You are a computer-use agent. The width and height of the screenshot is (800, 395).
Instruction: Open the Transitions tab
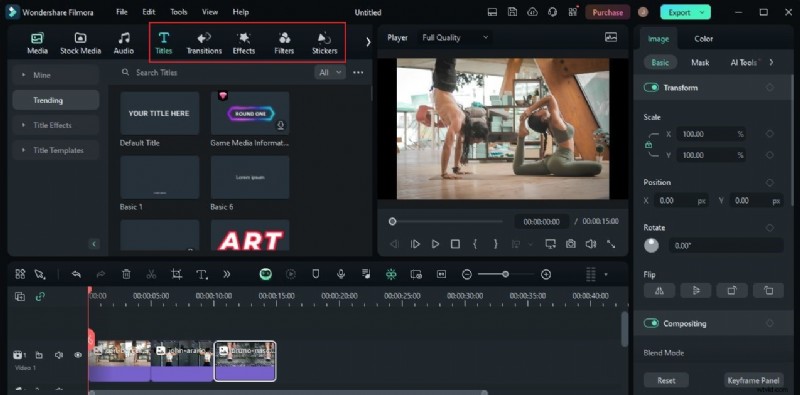coord(204,43)
